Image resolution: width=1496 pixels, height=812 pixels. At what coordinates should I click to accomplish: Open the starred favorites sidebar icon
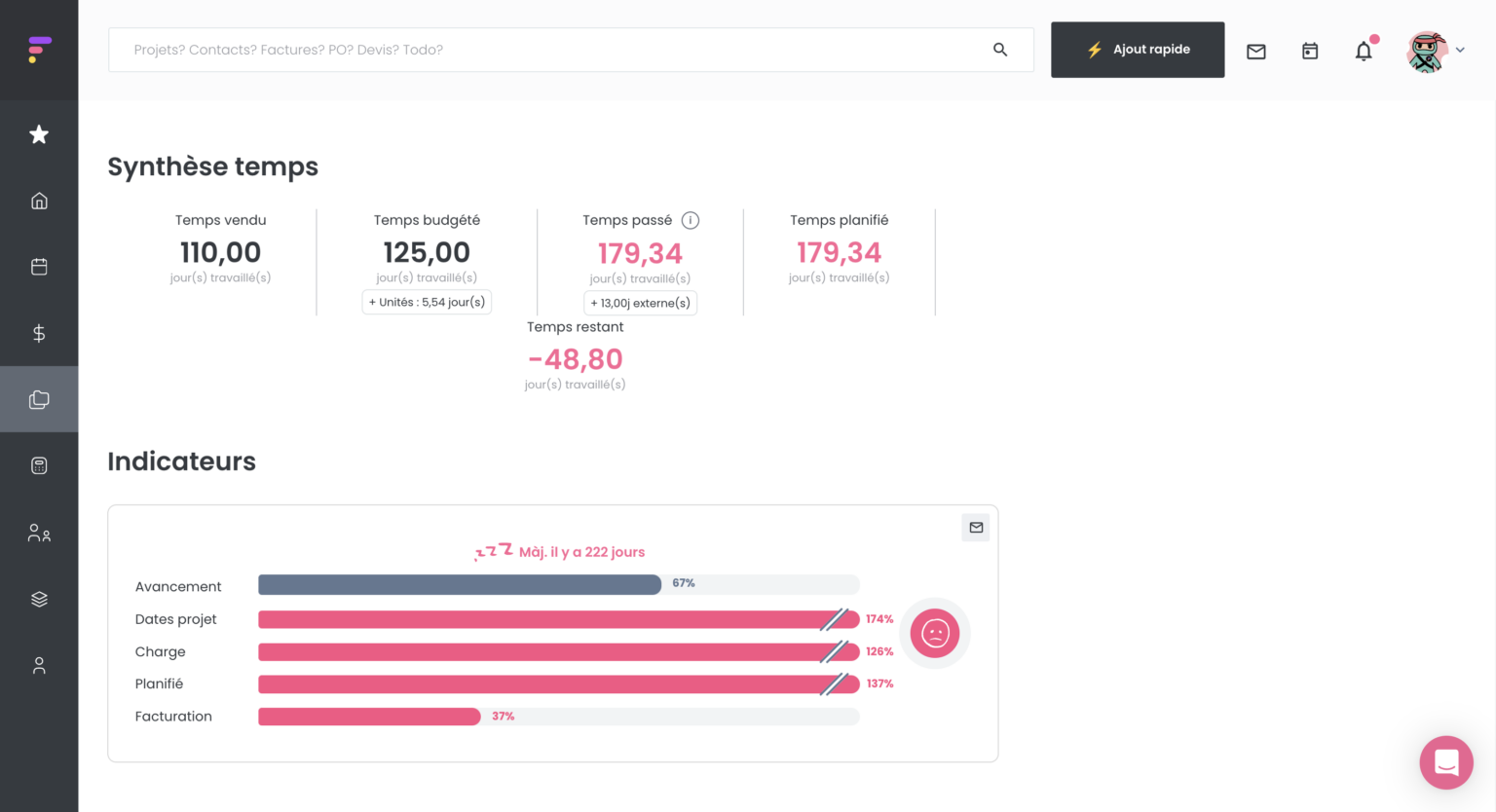coord(39,134)
